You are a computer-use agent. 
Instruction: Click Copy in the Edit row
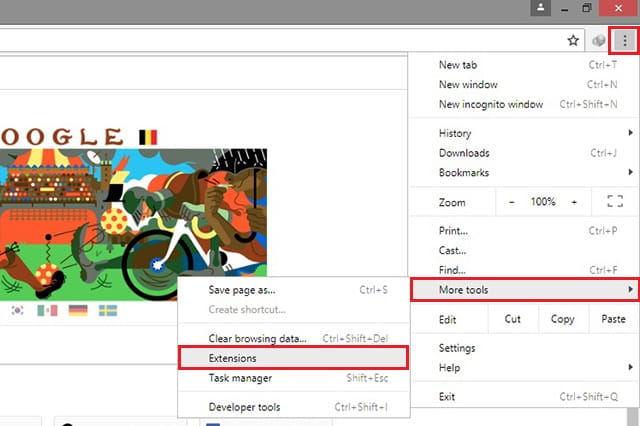[562, 319]
